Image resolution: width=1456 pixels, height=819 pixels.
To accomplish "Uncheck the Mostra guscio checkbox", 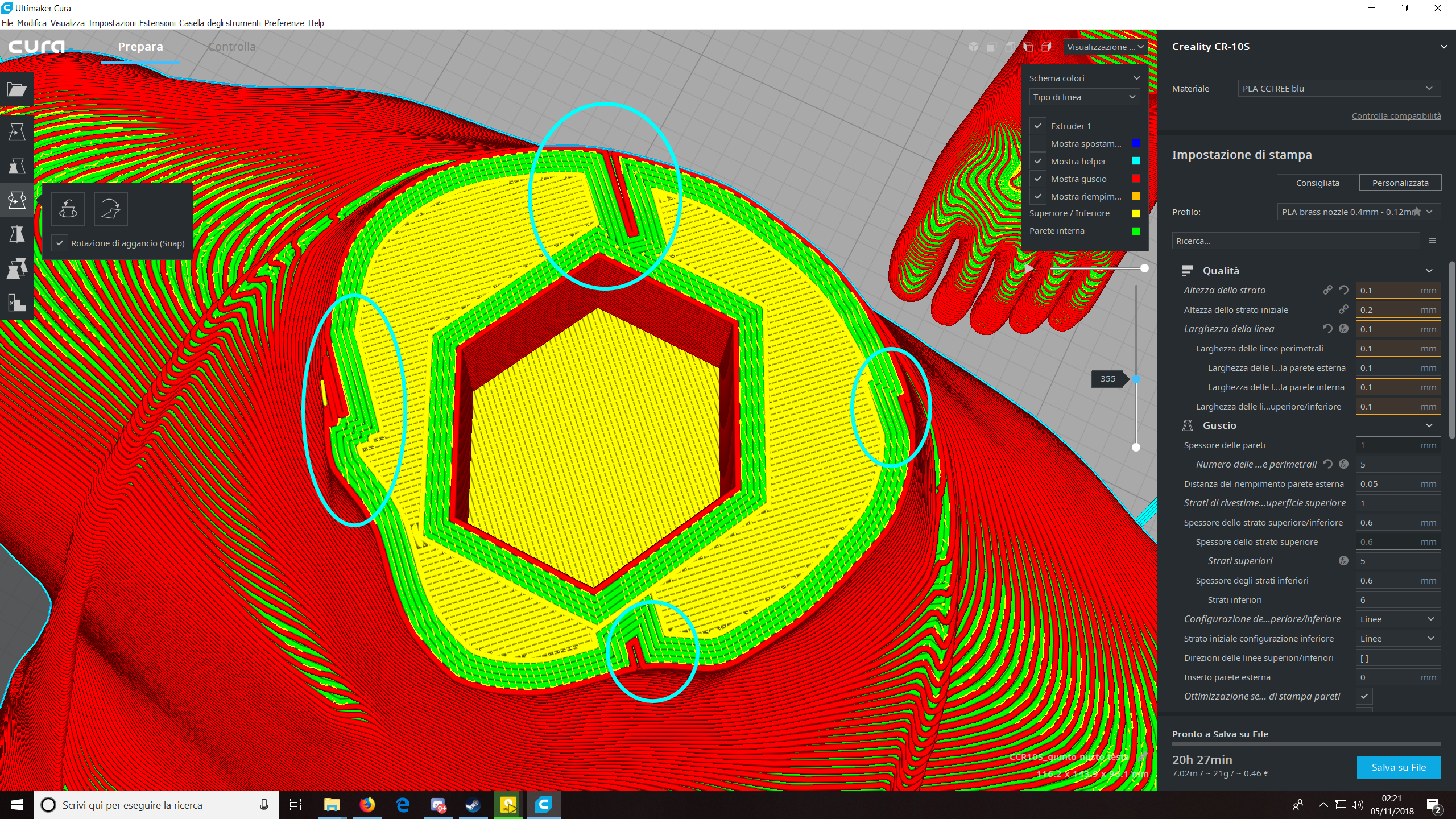I will (1038, 179).
